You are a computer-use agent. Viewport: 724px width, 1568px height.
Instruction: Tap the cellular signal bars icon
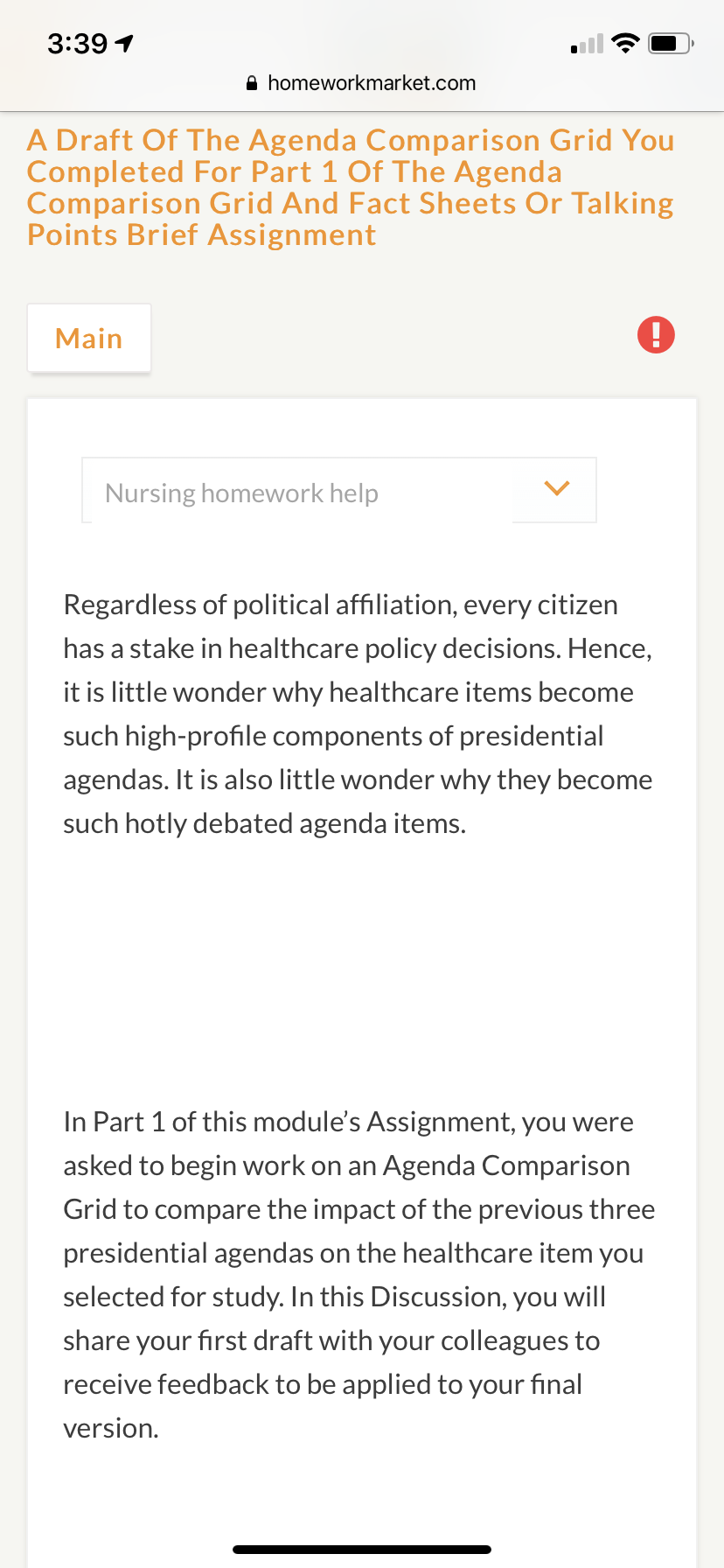pos(587,44)
